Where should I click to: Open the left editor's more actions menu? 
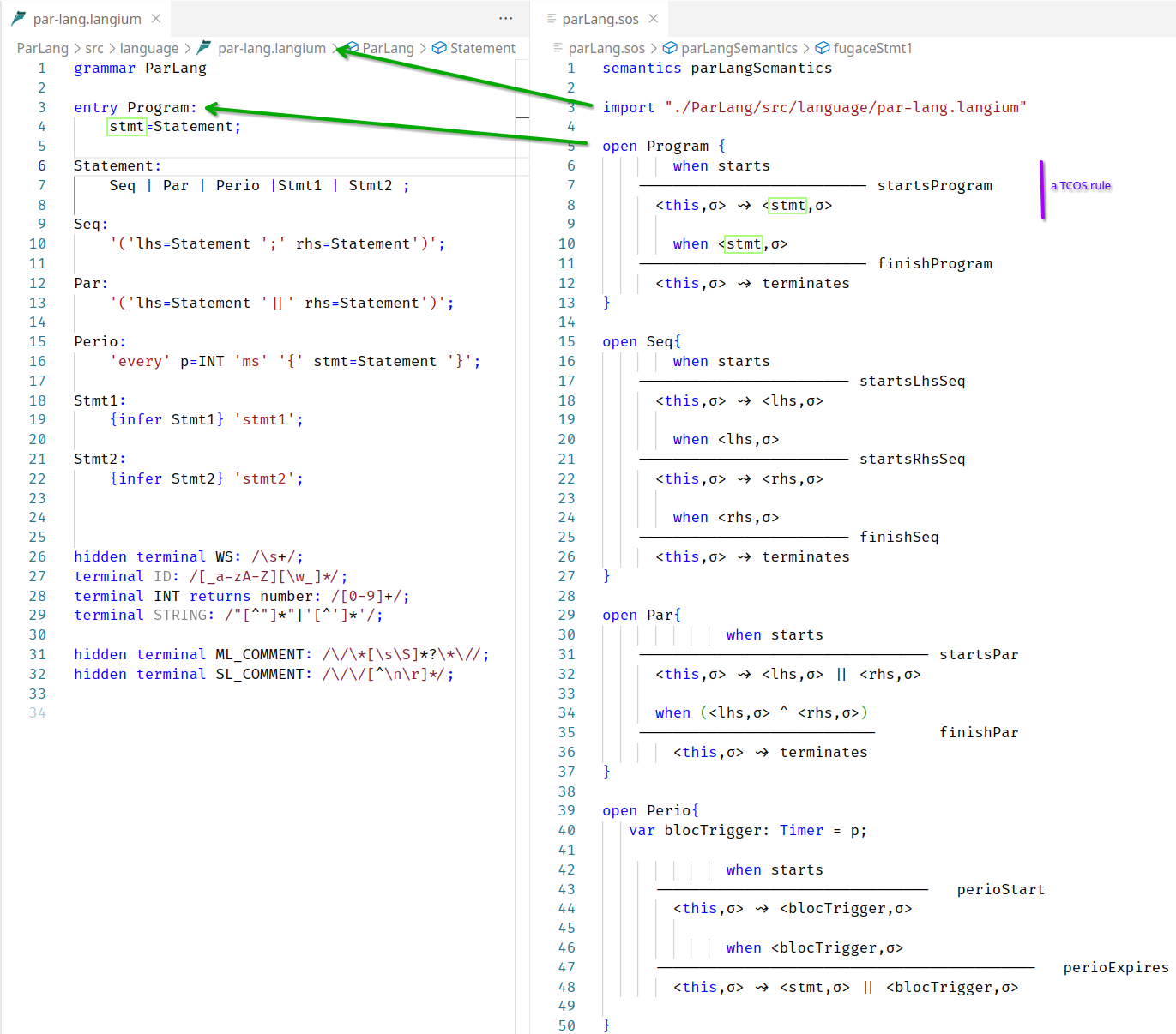(506, 19)
